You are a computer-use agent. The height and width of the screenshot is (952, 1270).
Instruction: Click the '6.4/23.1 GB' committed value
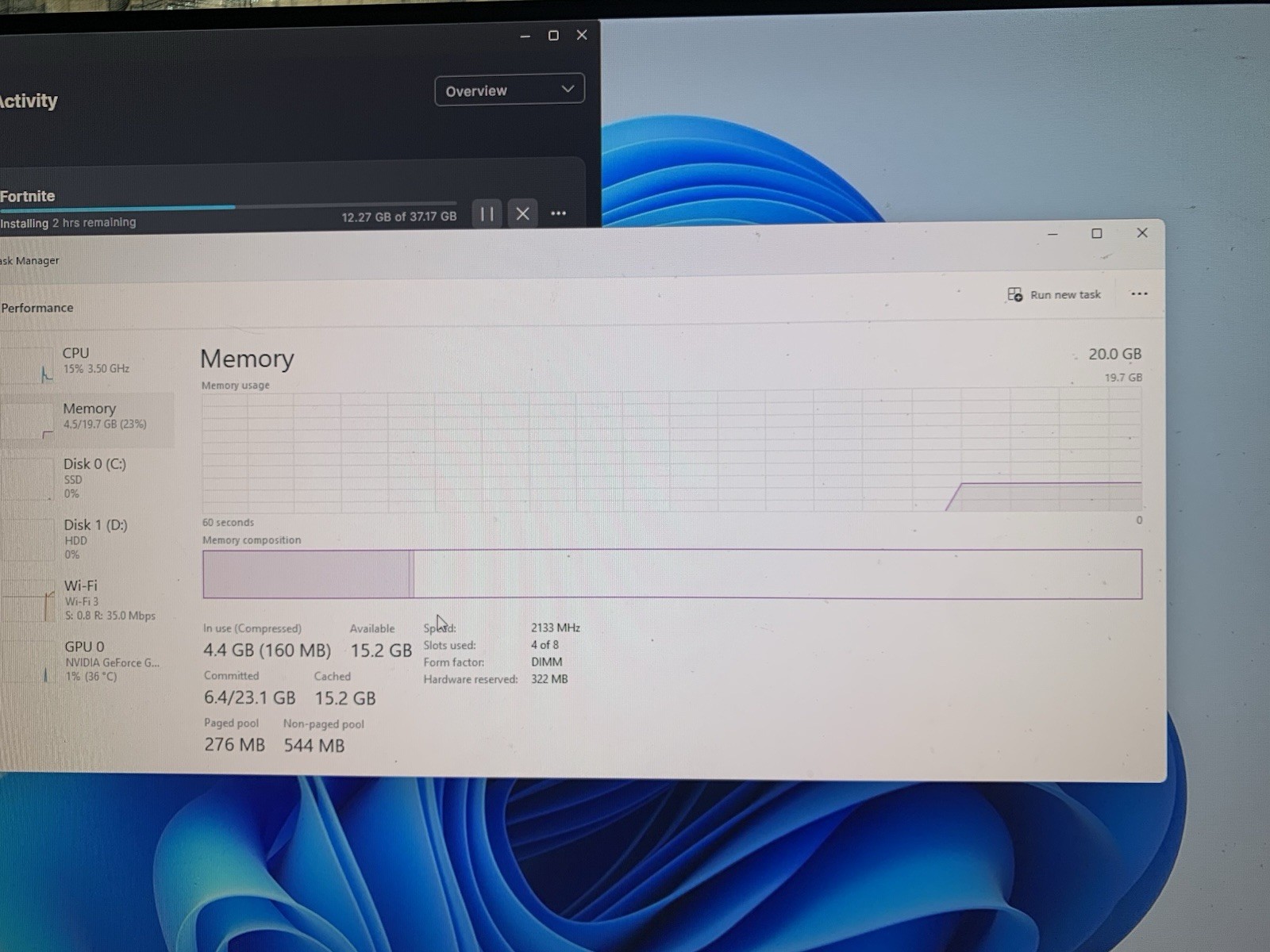tap(249, 698)
